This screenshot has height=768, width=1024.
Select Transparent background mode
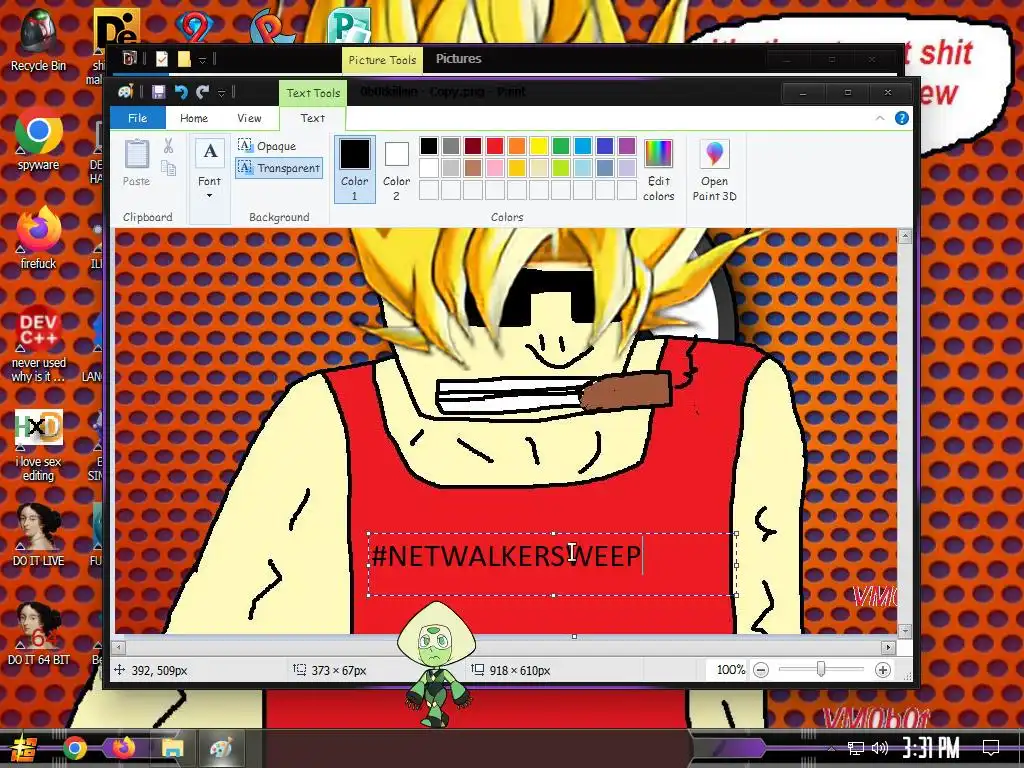tap(279, 168)
